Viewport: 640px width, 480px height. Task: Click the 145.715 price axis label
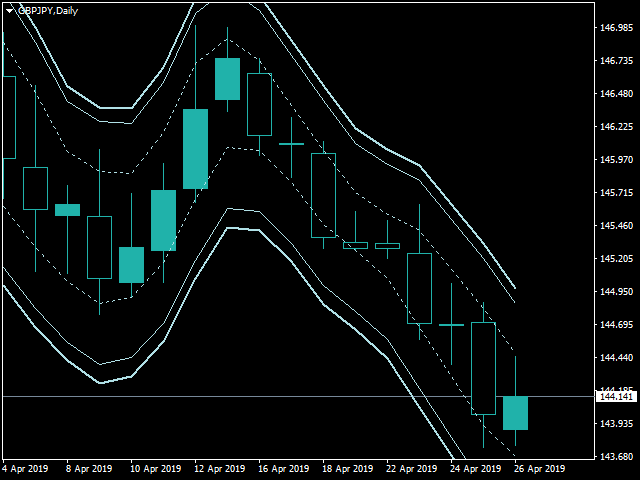[x=616, y=192]
